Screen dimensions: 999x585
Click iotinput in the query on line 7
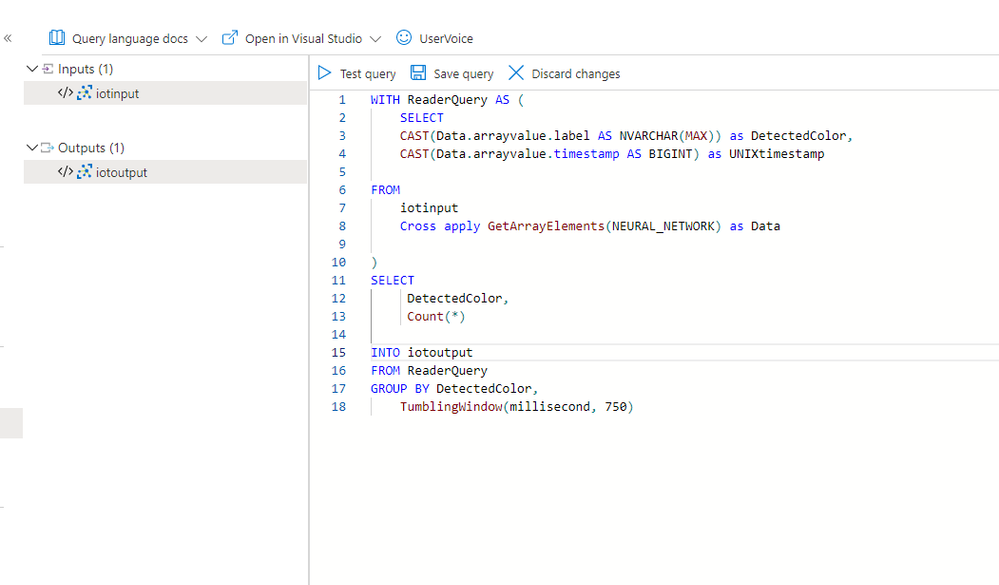coord(429,208)
